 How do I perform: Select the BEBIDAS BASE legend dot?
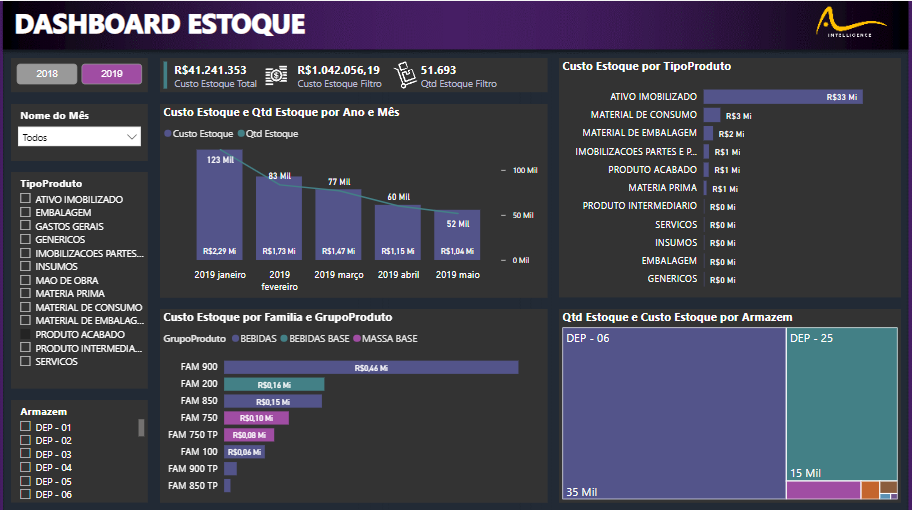[x=285, y=339]
